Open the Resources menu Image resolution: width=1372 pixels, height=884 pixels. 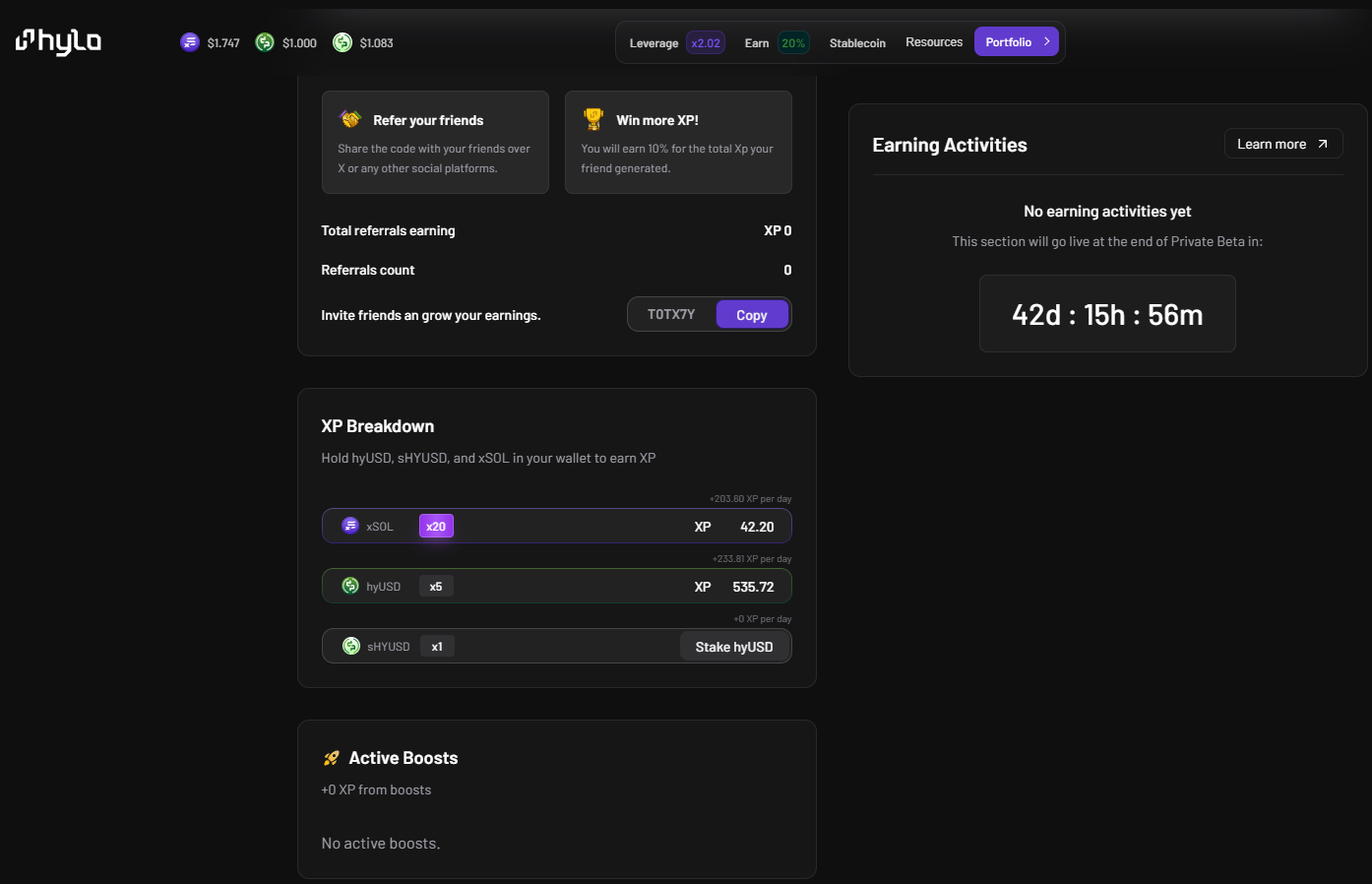[934, 42]
